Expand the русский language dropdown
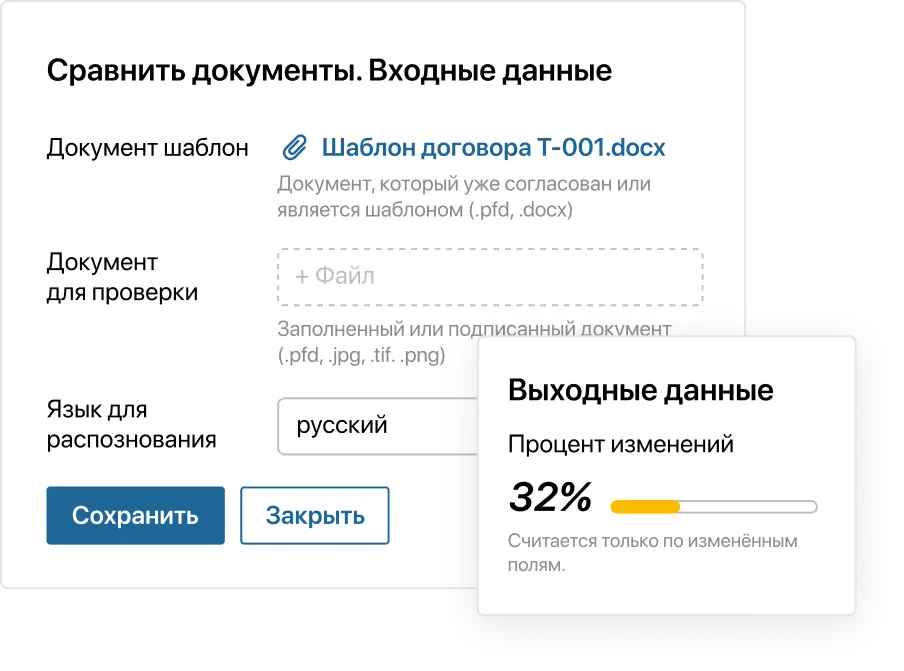Viewport: 904px width, 671px height. coord(380,426)
